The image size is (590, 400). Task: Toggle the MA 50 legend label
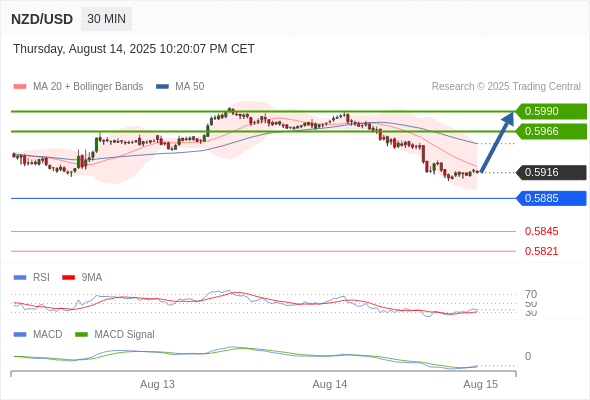coord(190,87)
